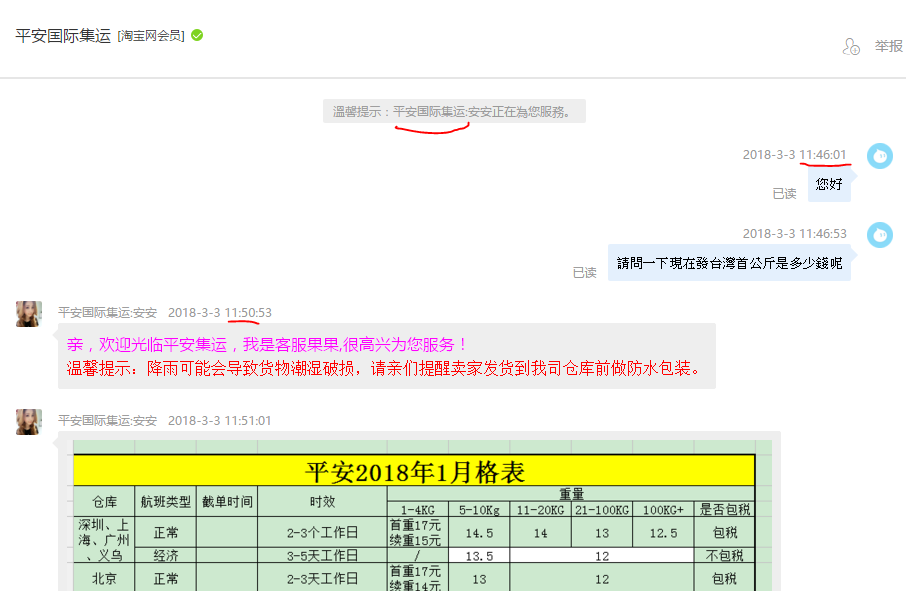Click the 2-3天工作日 delivery time cell
The height and width of the screenshot is (591, 906).
click(322, 578)
